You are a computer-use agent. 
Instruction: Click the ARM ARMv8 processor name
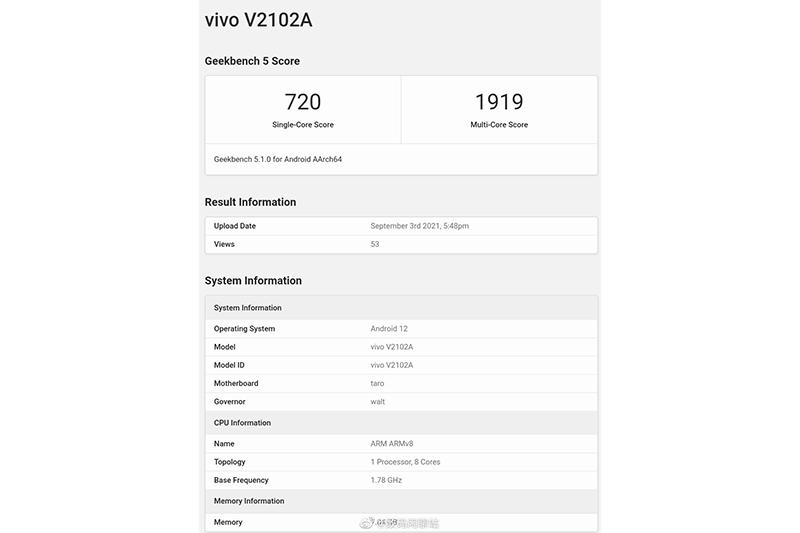[394, 443]
